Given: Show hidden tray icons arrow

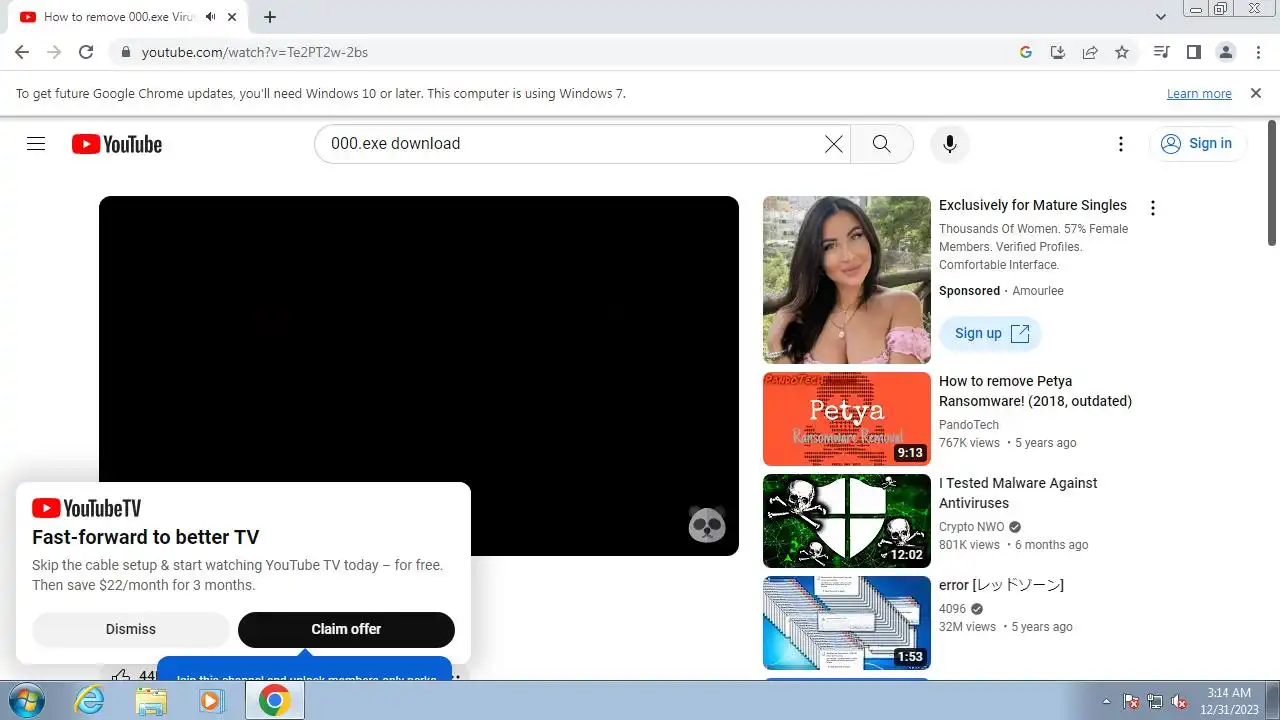Looking at the screenshot, I should point(1106,701).
